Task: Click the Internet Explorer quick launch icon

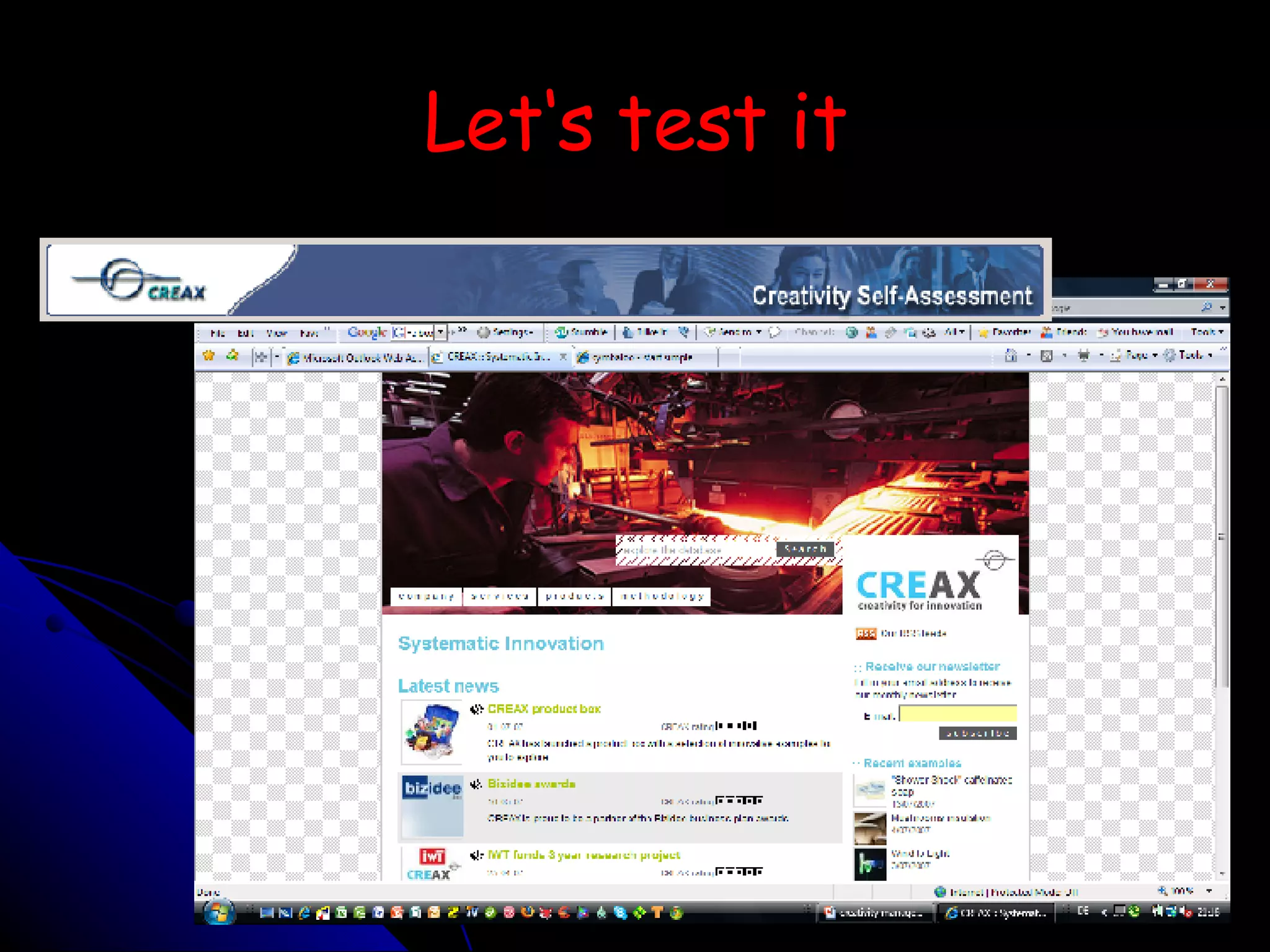Action: pyautogui.click(x=304, y=912)
